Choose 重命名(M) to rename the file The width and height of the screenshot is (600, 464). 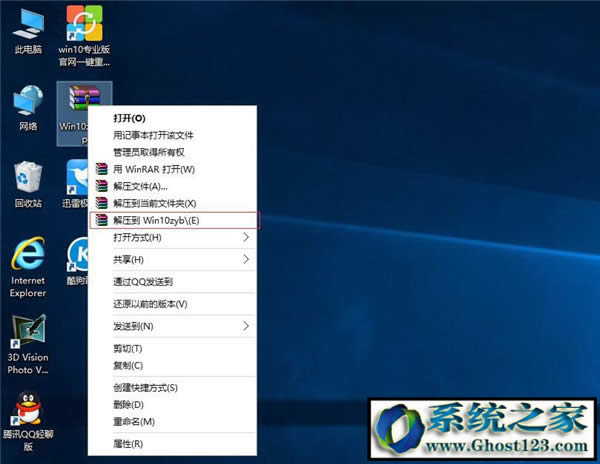(131, 420)
